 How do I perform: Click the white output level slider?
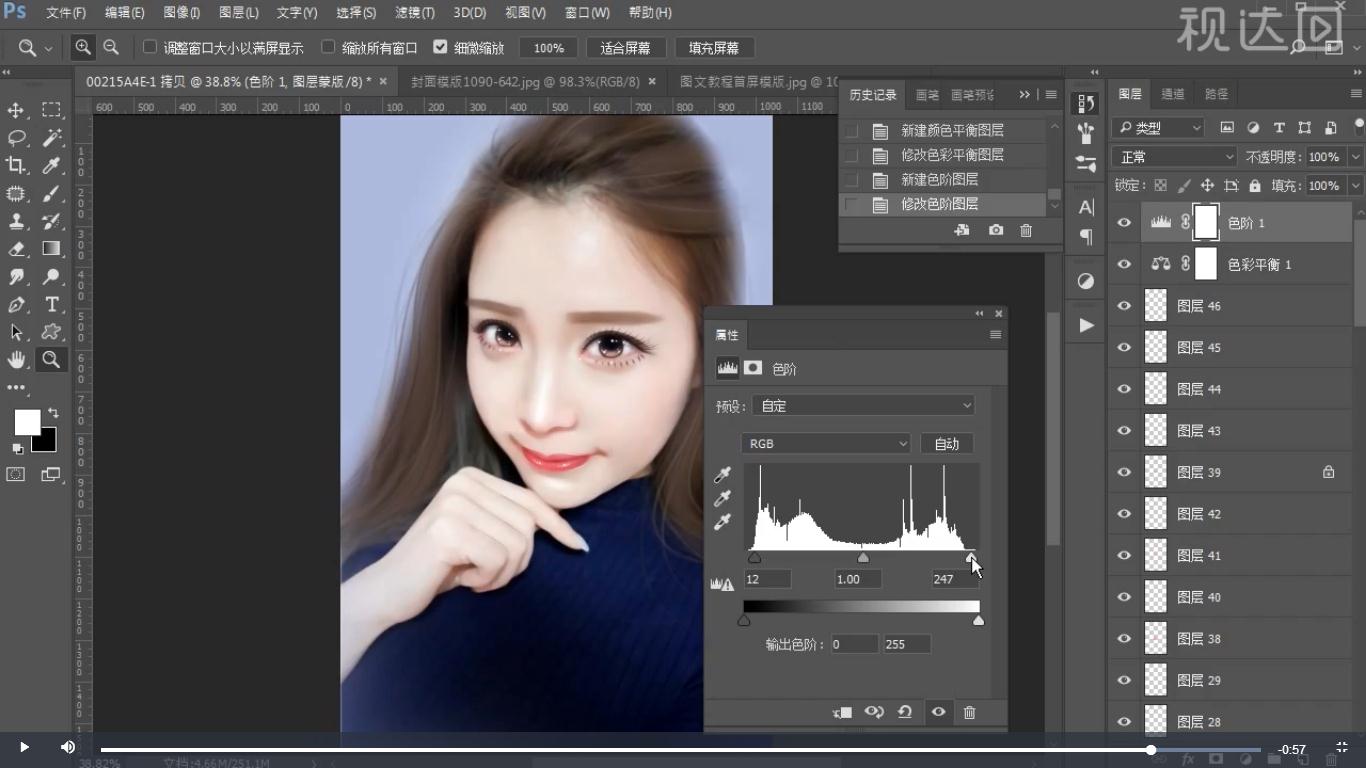tap(978, 621)
